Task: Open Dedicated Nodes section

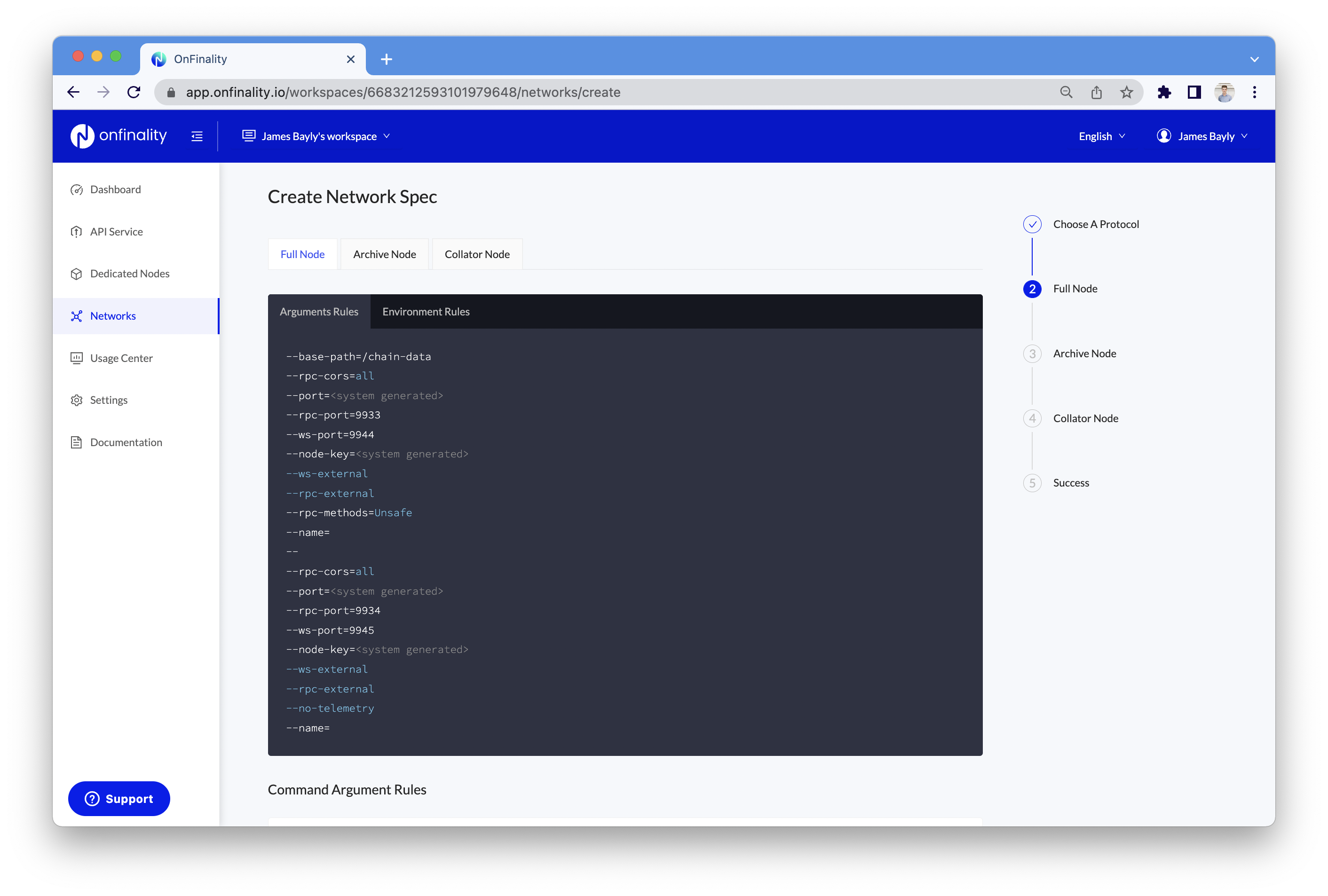Action: point(129,274)
